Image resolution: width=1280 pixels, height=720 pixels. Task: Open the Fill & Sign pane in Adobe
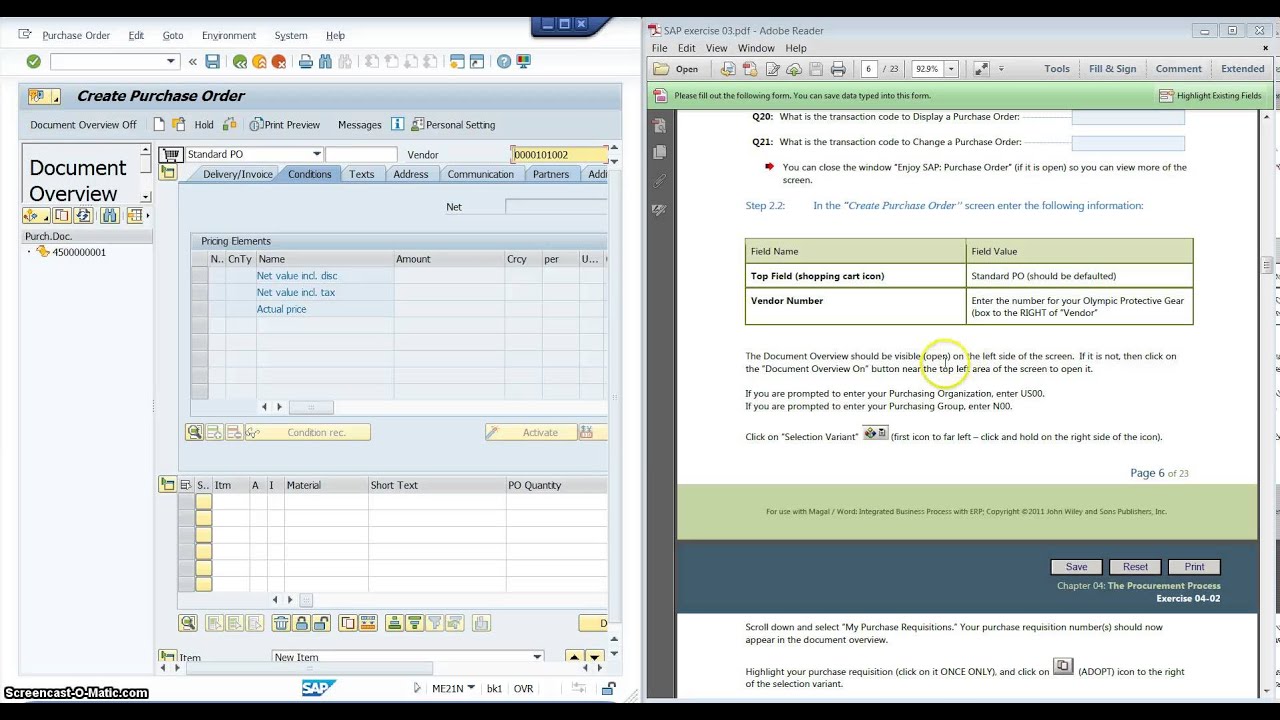1112,69
